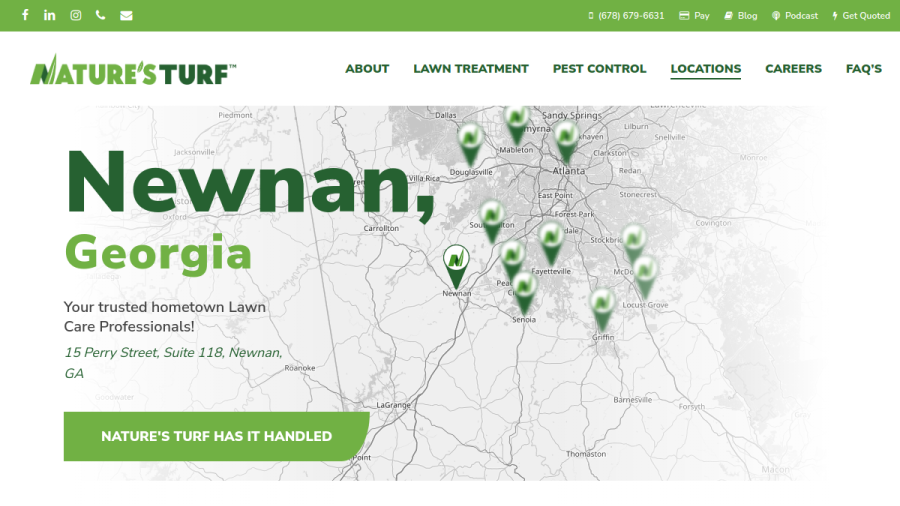Select the Douglasville map pin

pos(471,145)
